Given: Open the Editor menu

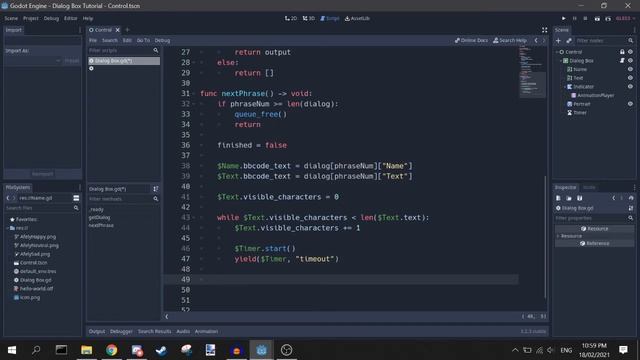Looking at the screenshot, I should (70, 18).
